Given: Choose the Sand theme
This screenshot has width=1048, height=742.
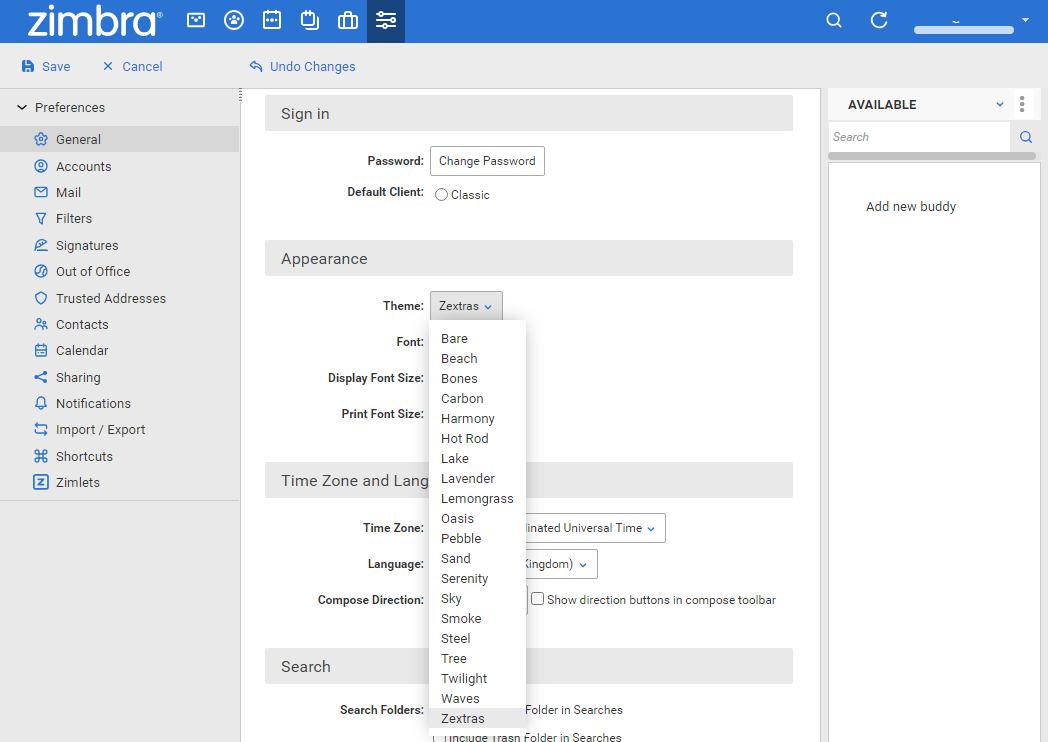Looking at the screenshot, I should (477, 559).
